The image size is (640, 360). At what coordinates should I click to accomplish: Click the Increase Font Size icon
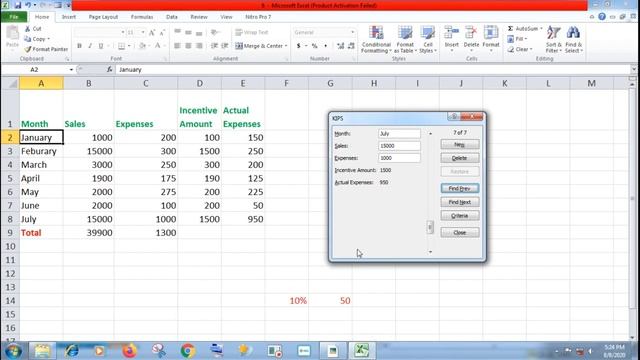pyautogui.click(x=152, y=32)
